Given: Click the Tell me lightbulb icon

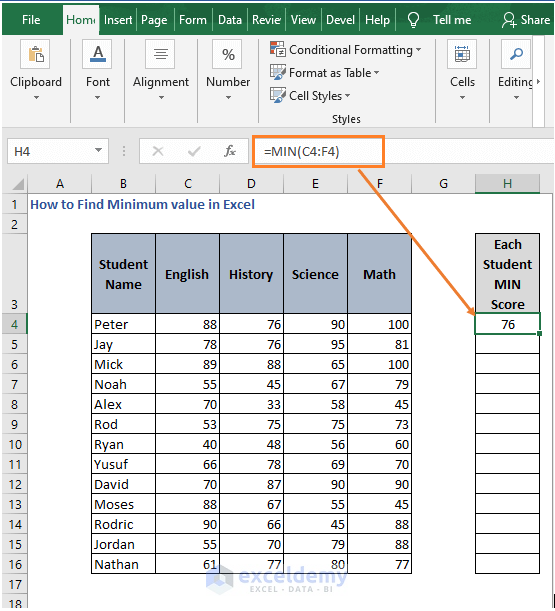Looking at the screenshot, I should pos(413,19).
